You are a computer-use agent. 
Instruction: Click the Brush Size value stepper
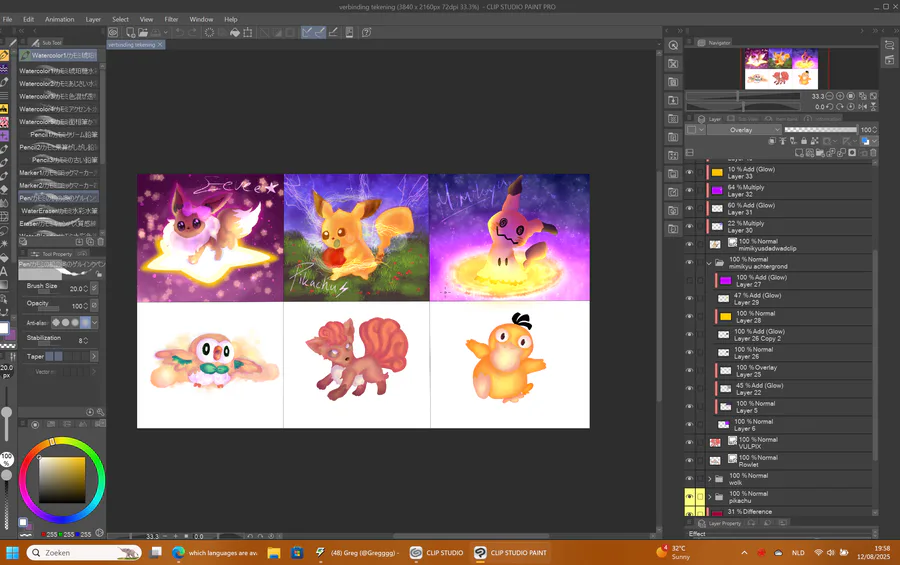86,289
